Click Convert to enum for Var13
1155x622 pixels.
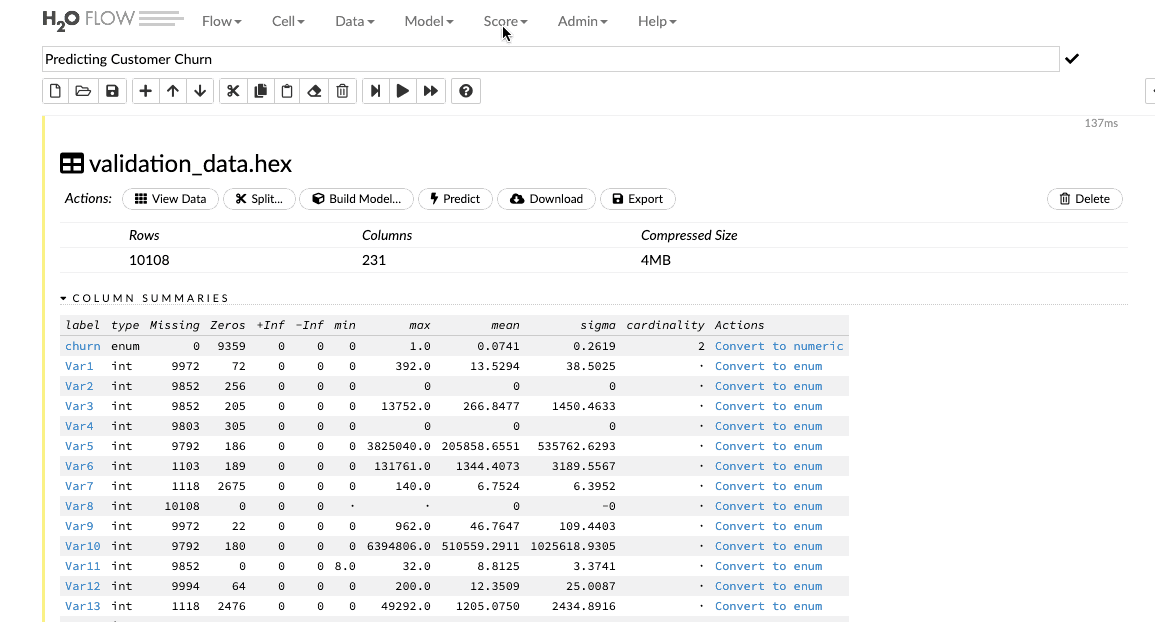point(768,606)
